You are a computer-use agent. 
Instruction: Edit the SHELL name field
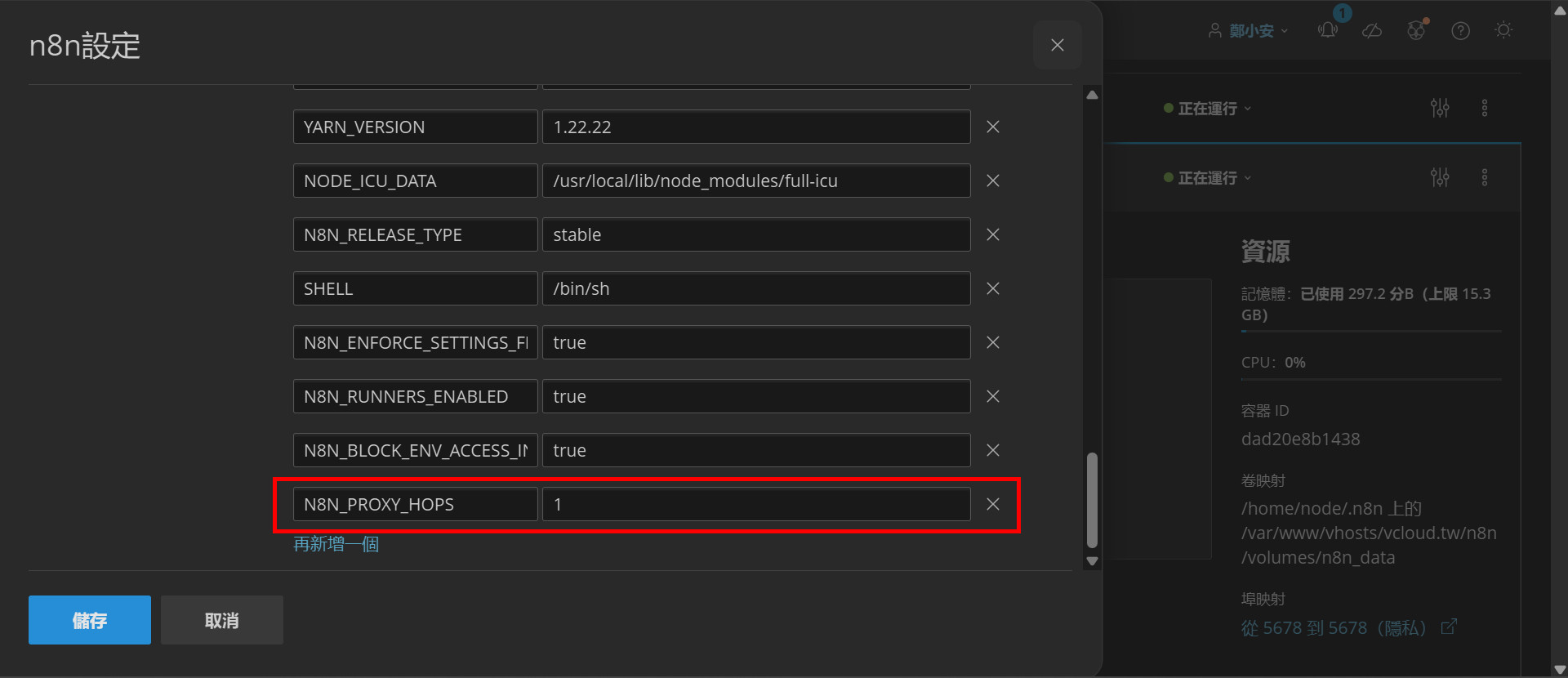(x=416, y=288)
